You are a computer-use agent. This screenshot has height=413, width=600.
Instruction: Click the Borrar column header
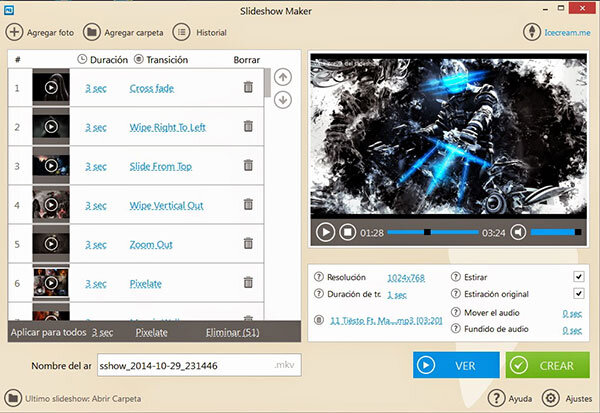click(x=246, y=60)
